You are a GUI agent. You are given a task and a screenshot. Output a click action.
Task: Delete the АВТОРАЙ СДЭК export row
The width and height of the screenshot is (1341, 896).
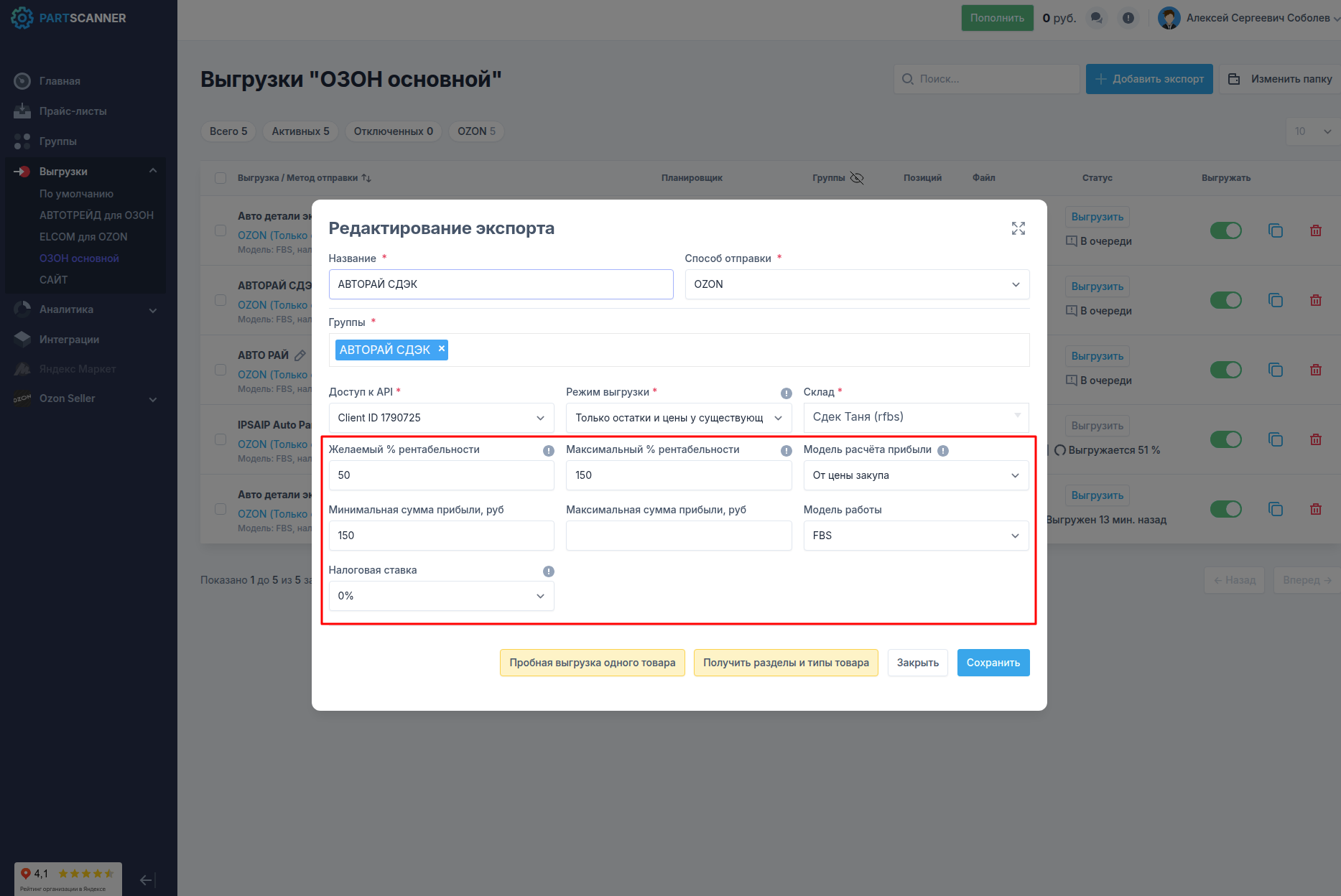[1316, 300]
